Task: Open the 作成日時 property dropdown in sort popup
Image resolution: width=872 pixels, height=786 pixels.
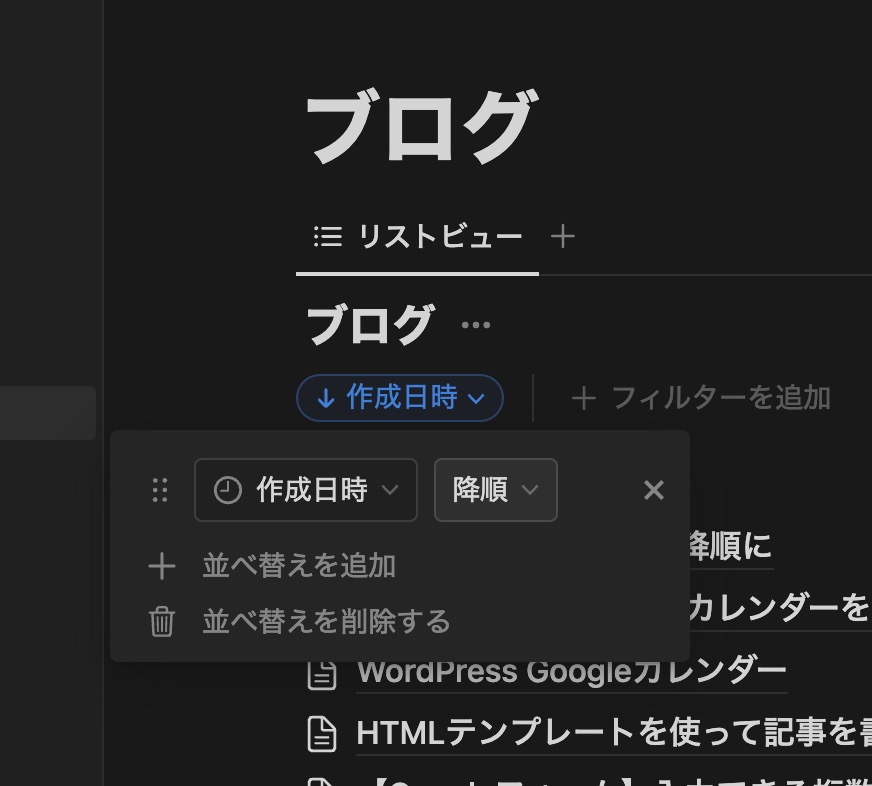Action: click(x=305, y=490)
